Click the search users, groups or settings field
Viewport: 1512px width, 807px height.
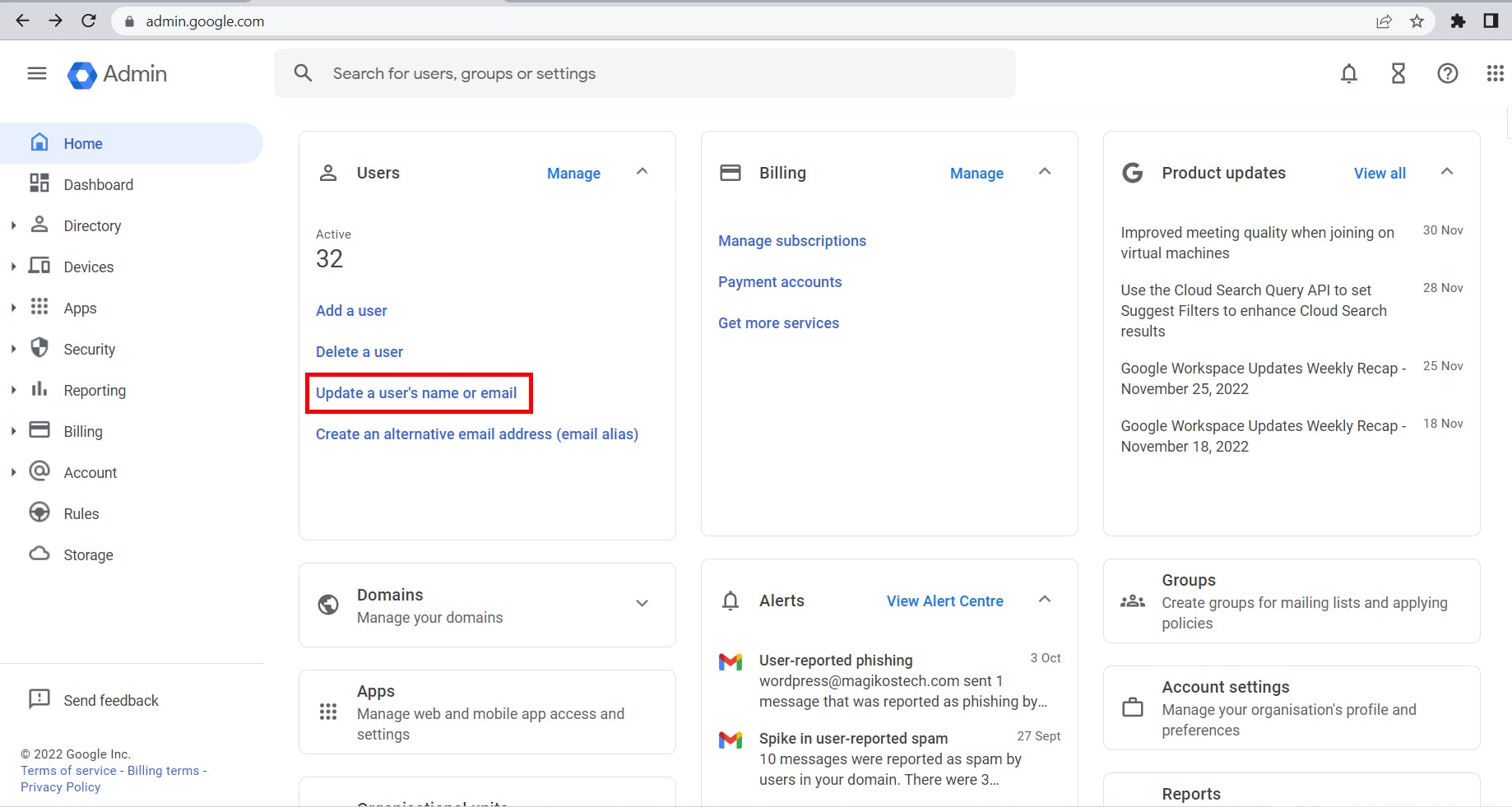pyautogui.click(x=645, y=73)
